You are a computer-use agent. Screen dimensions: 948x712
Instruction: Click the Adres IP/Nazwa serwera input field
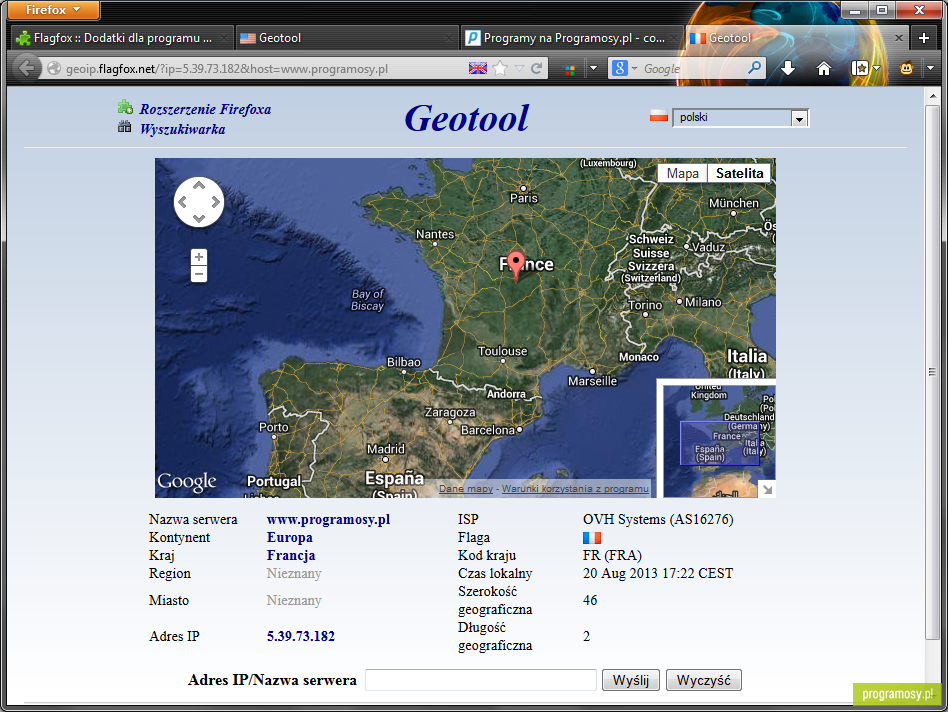481,681
